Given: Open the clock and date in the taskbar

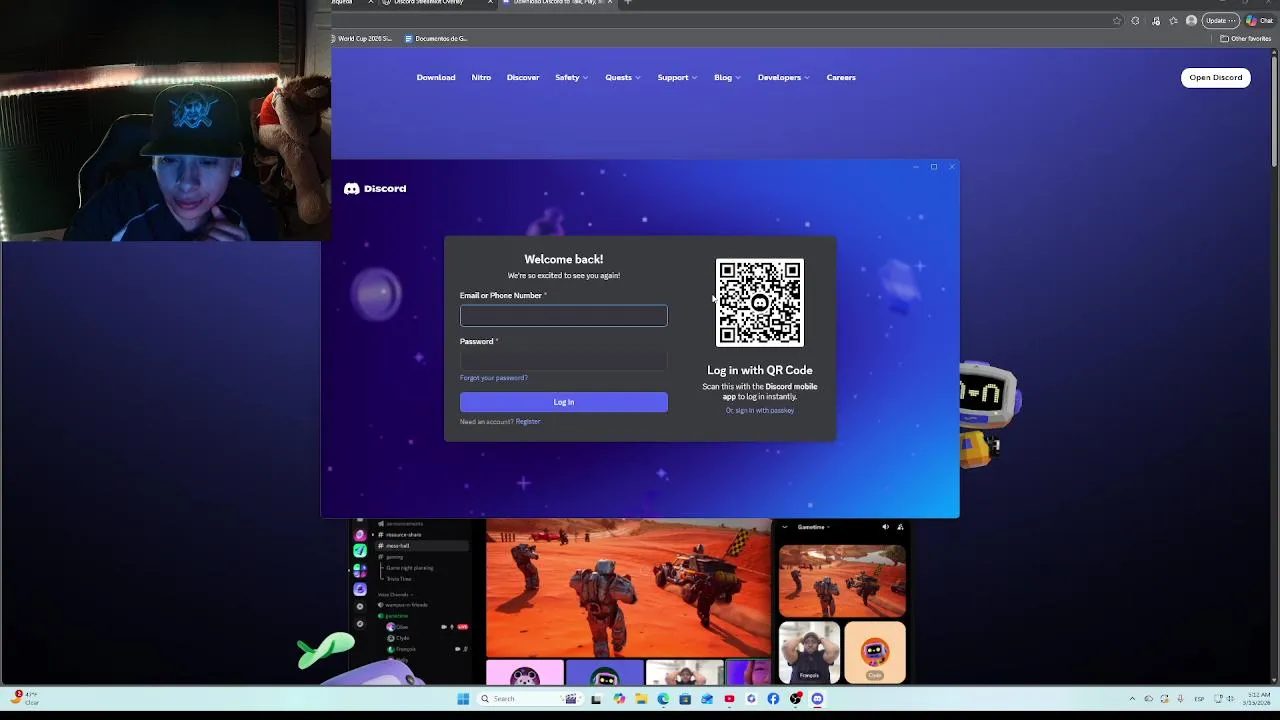Looking at the screenshot, I should click(1256, 699).
